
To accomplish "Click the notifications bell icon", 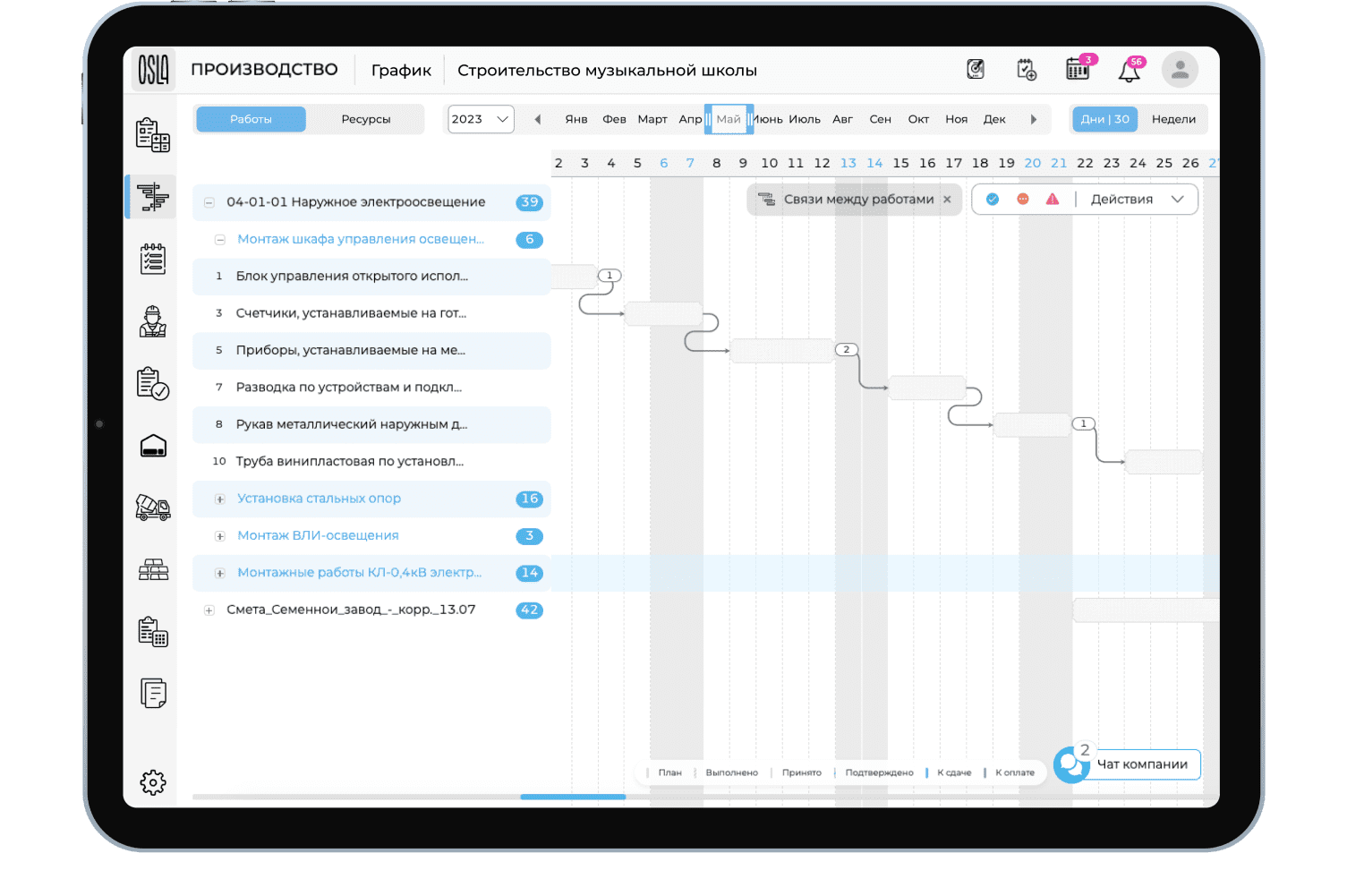I will pyautogui.click(x=1130, y=71).
